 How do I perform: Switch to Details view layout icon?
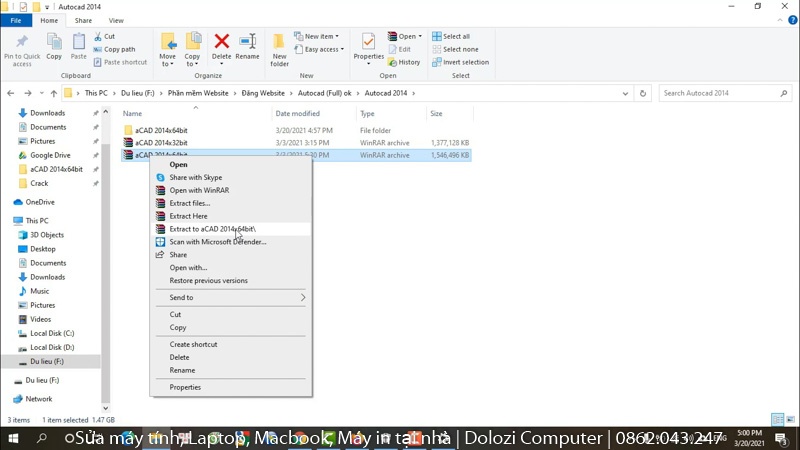point(778,419)
